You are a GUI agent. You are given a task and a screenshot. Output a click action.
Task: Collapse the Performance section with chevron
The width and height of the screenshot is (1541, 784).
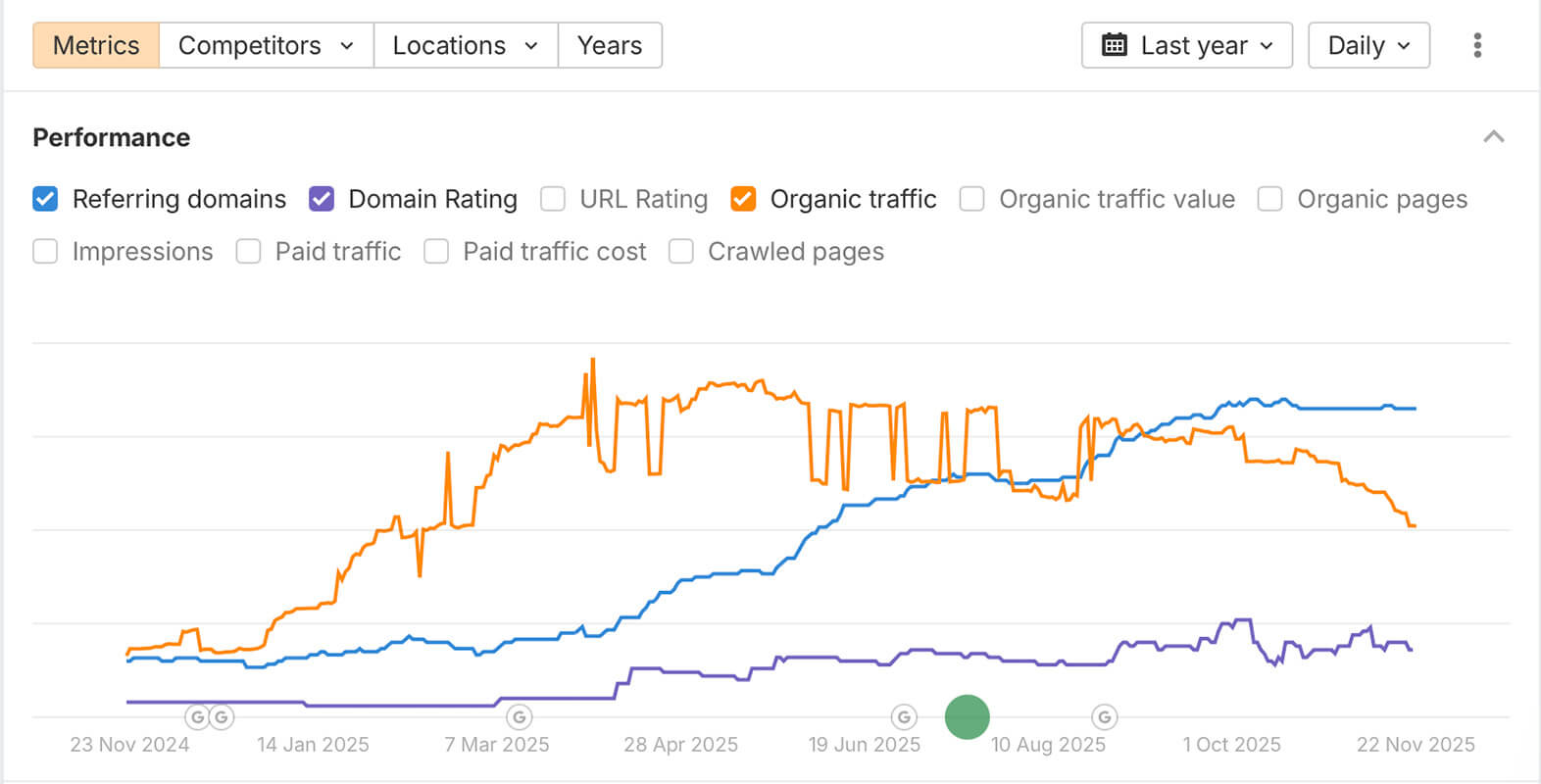tap(1493, 137)
